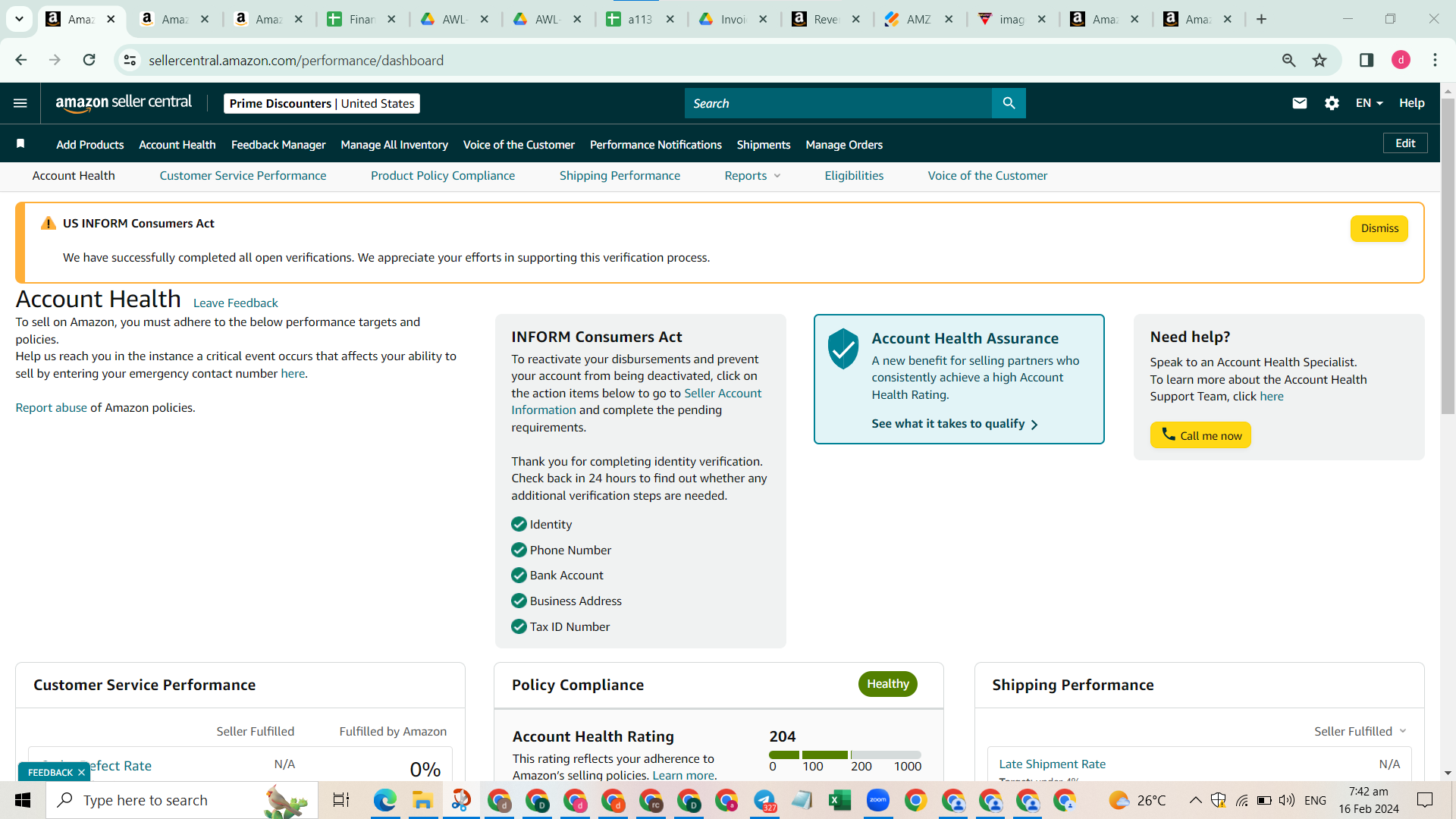
Task: Open the Late Shipment Rate link
Action: (x=1052, y=764)
